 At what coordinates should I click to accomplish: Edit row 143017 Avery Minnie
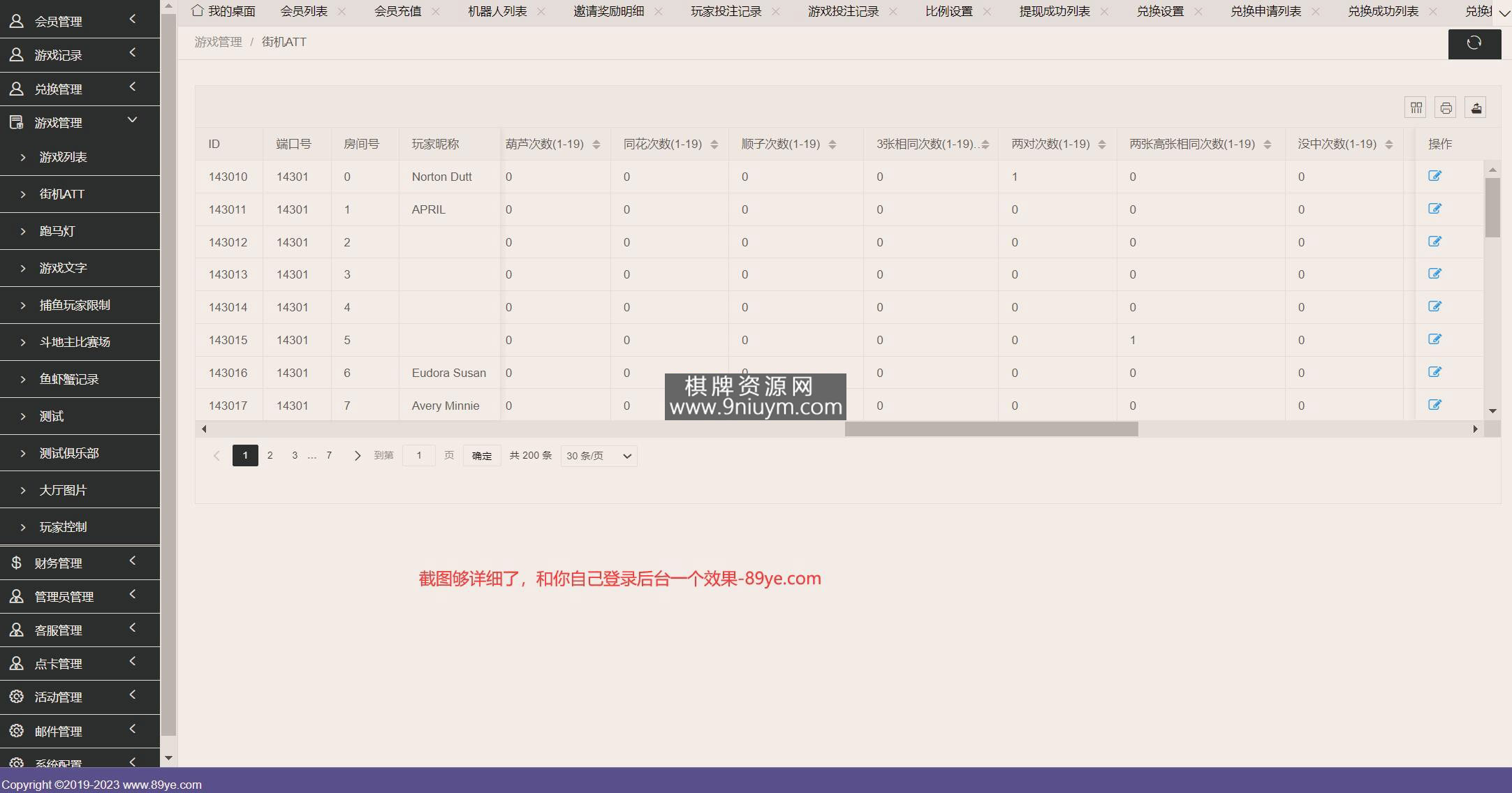pos(1434,405)
